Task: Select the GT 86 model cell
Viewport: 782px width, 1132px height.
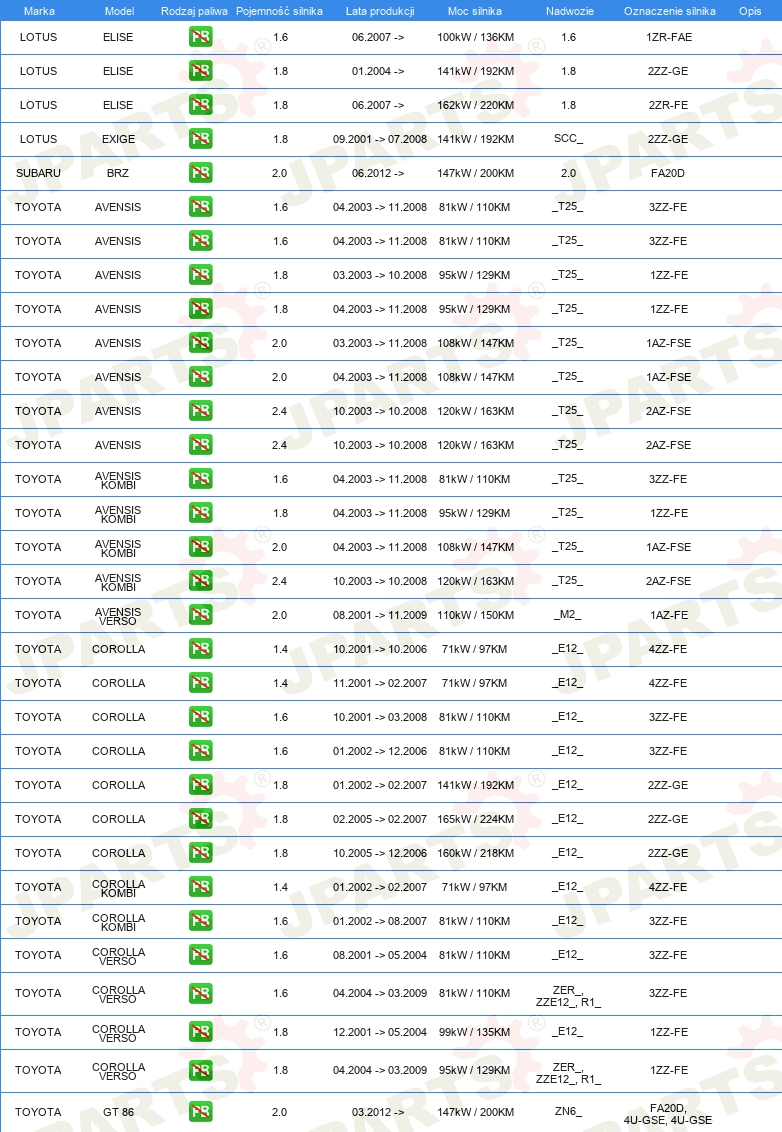Action: point(118,1113)
